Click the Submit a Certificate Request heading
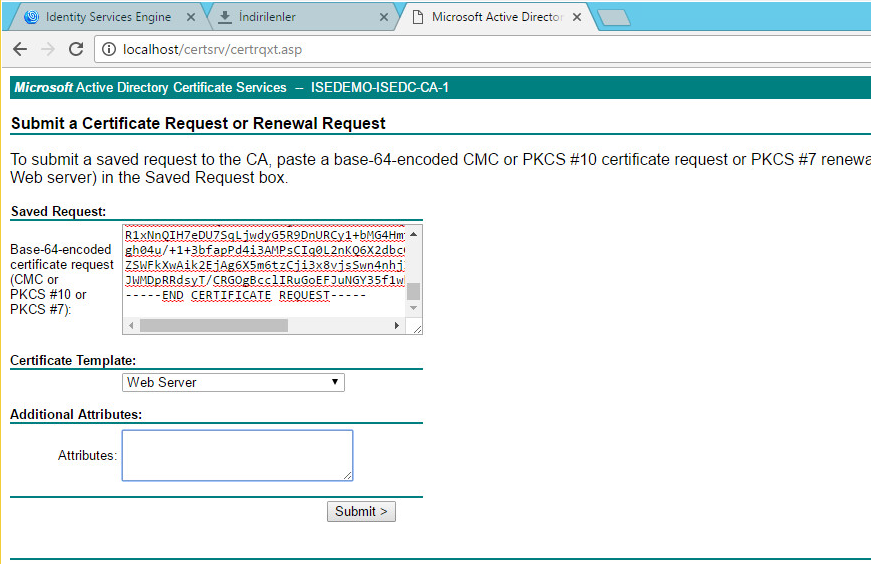This screenshot has width=871, height=564. [x=198, y=123]
